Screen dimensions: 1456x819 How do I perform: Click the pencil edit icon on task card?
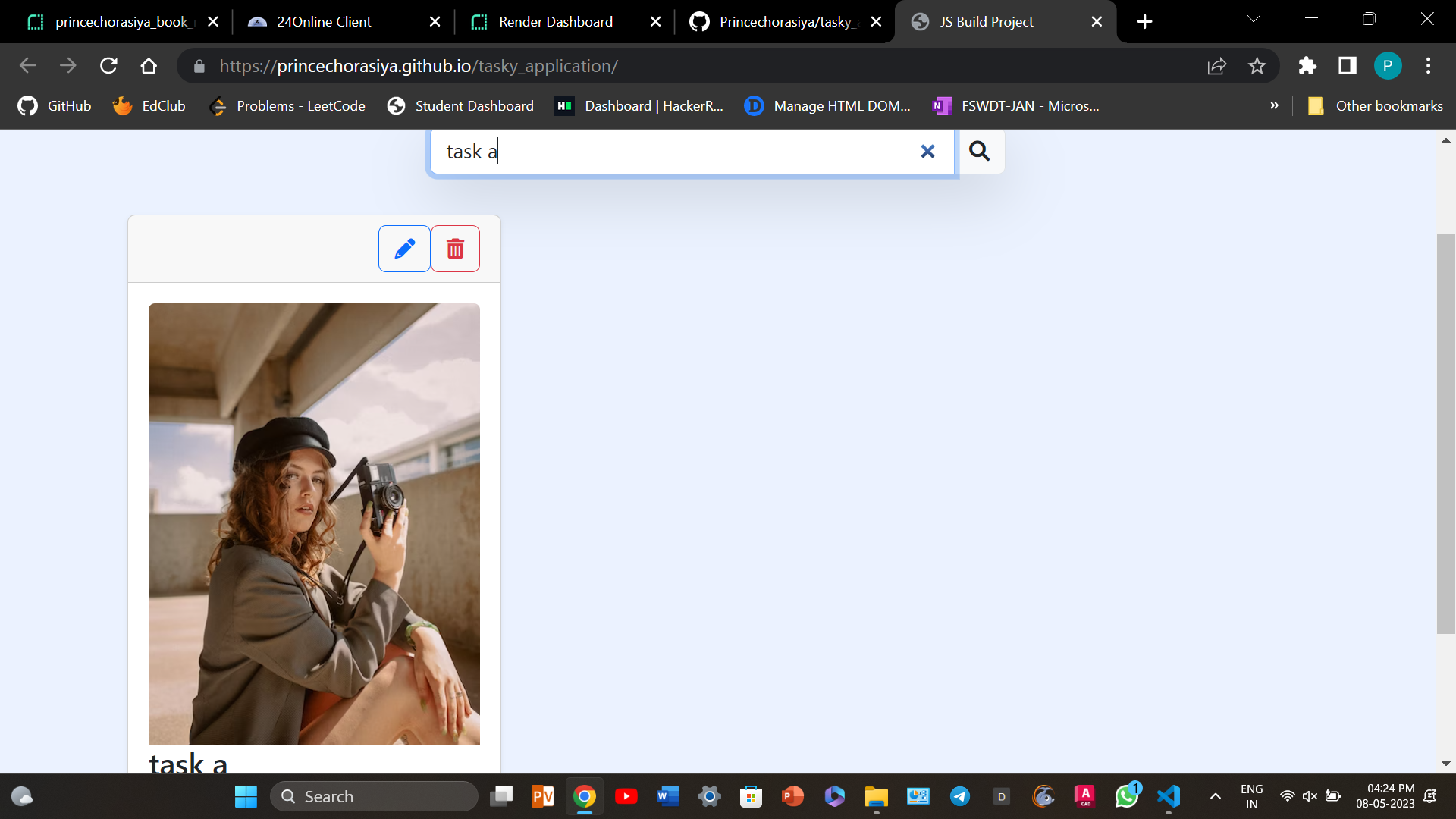tap(404, 249)
